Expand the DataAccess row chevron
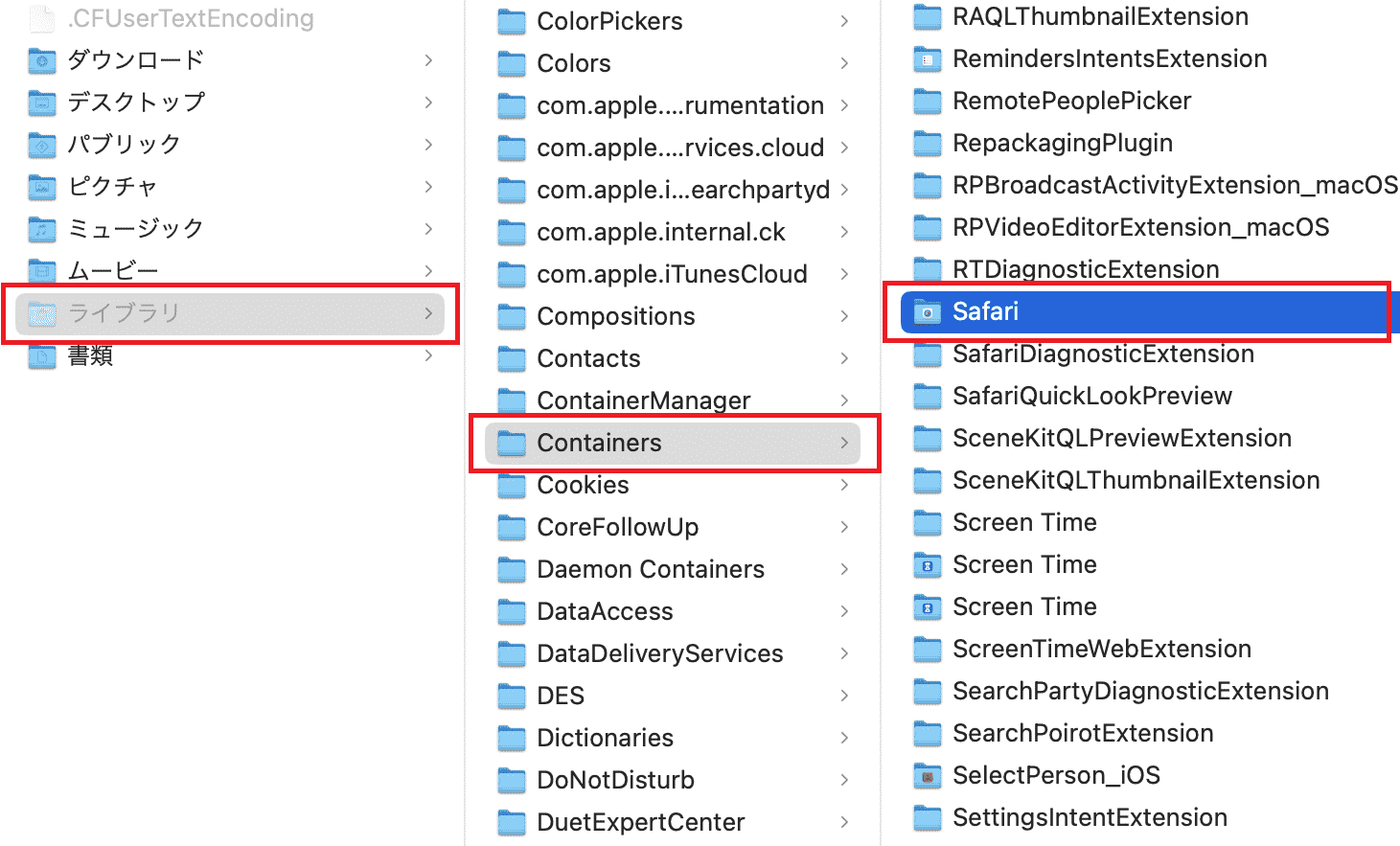1400x846 pixels. pyautogui.click(x=844, y=611)
